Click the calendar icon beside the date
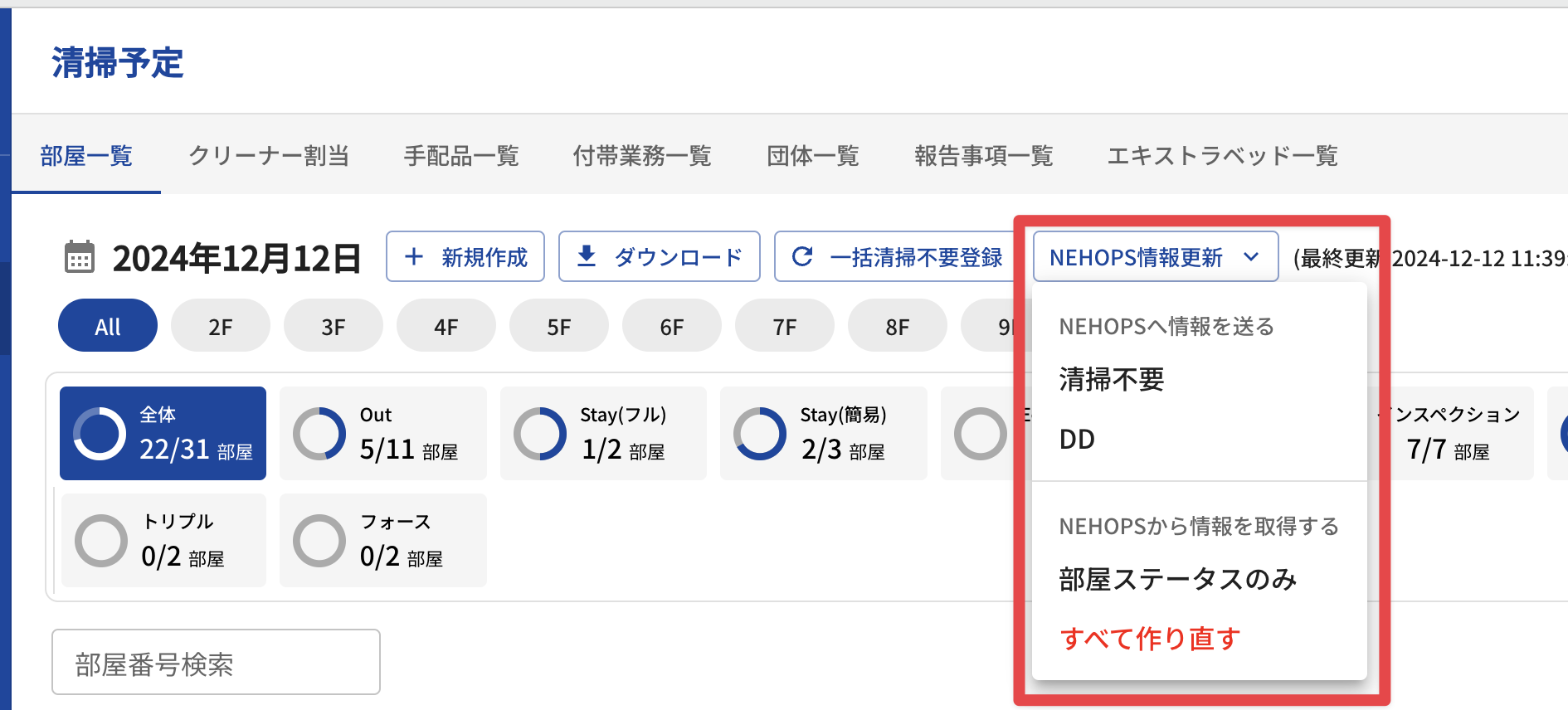The width and height of the screenshot is (1568, 710). [x=80, y=258]
